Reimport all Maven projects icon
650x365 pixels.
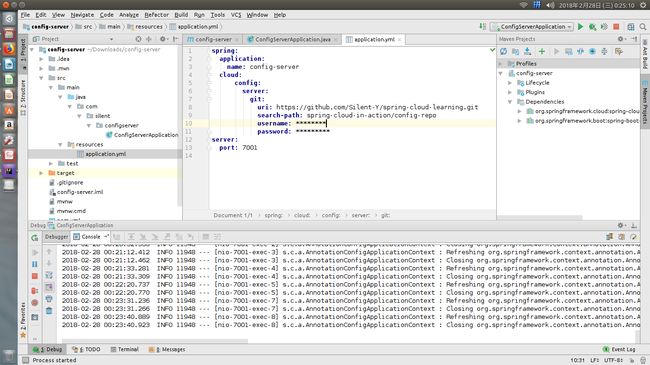click(x=503, y=51)
